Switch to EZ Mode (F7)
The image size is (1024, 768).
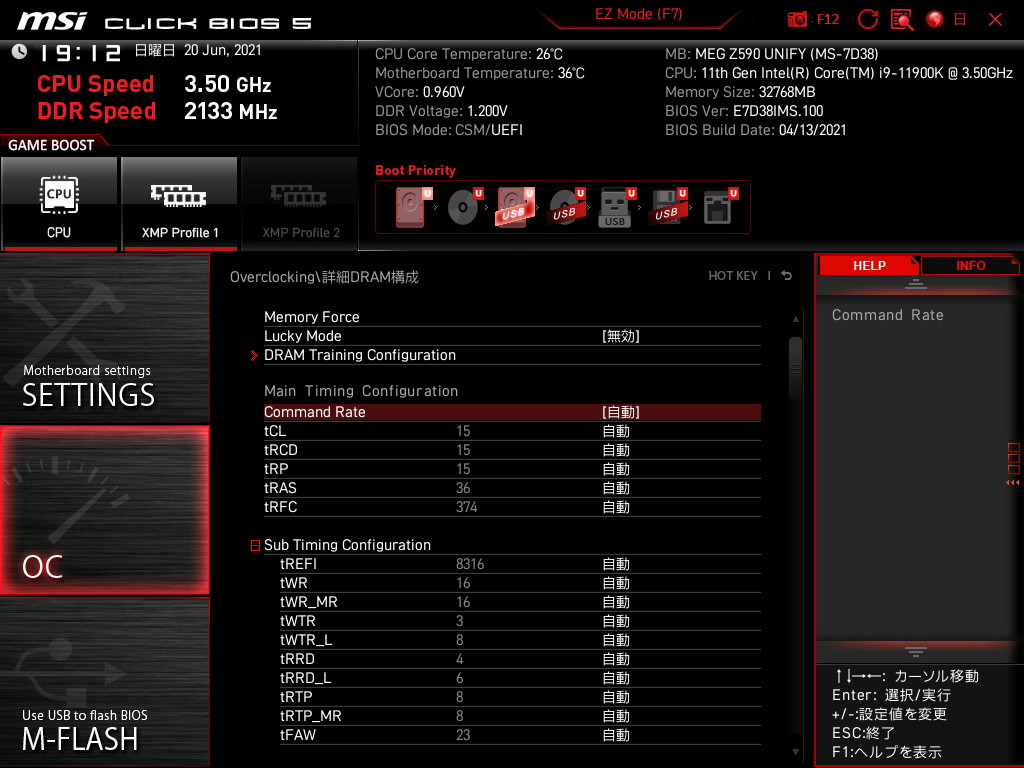(638, 14)
